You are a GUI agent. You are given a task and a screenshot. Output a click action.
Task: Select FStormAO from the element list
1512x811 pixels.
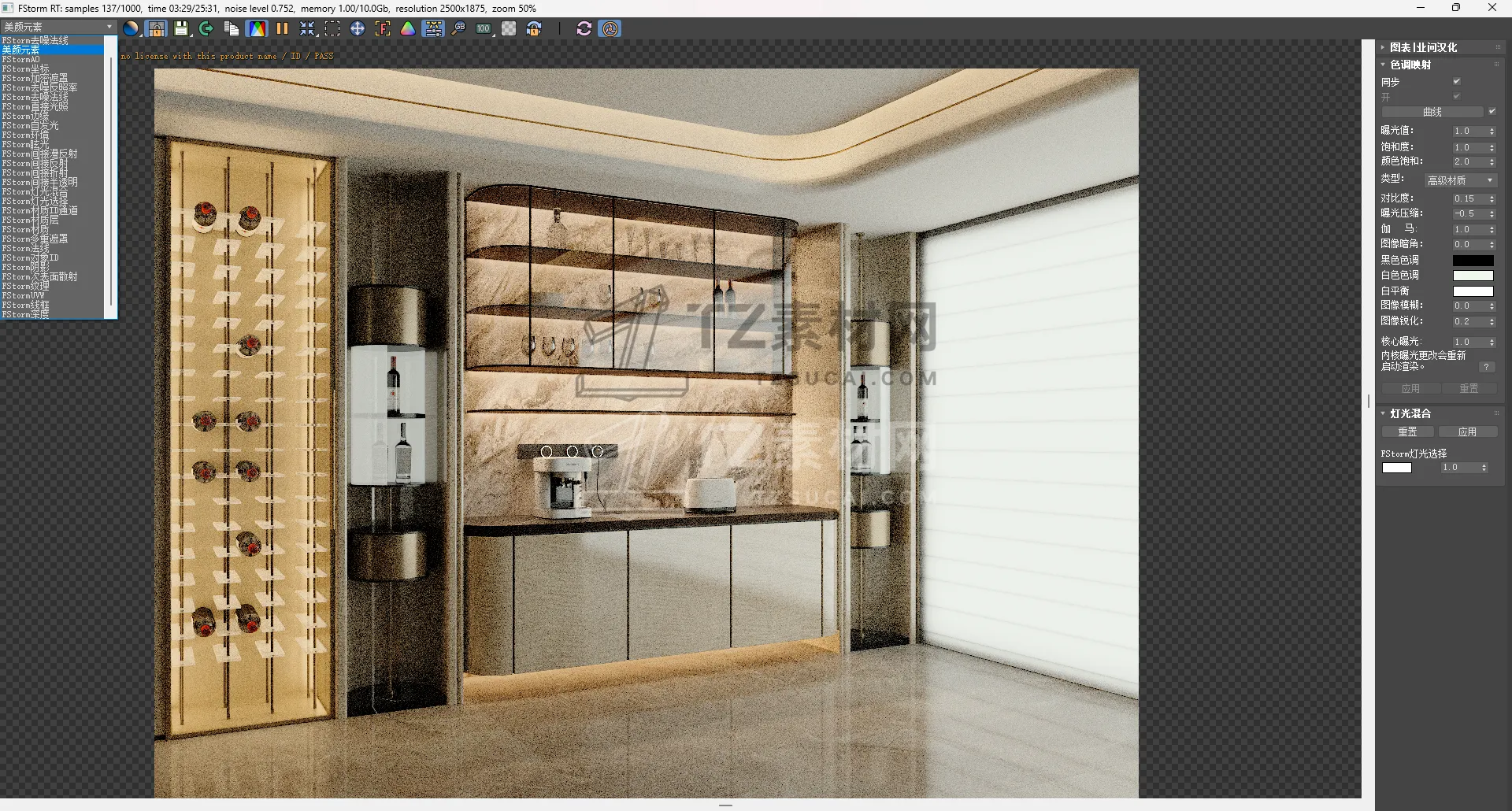click(x=21, y=60)
